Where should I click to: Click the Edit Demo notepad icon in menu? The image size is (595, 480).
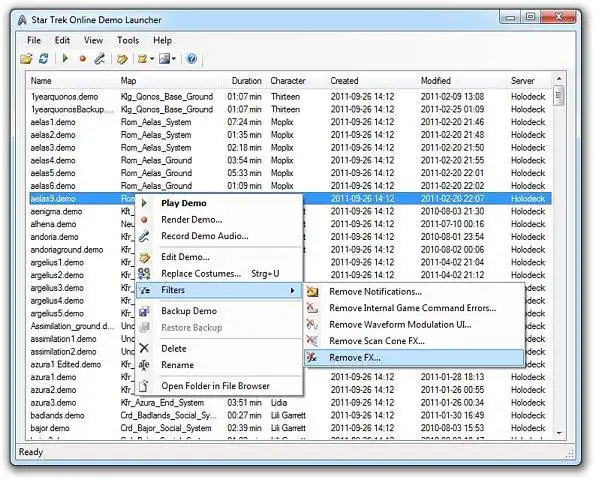click(x=144, y=257)
